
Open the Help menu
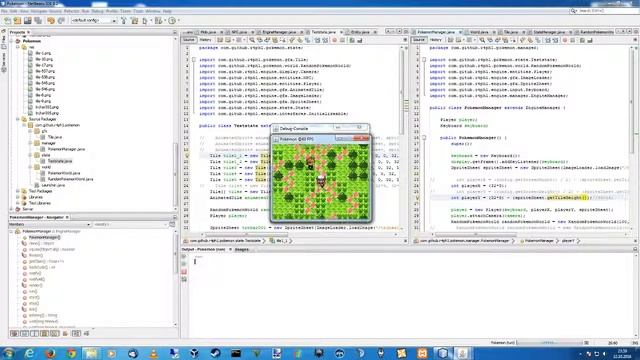tap(167, 11)
